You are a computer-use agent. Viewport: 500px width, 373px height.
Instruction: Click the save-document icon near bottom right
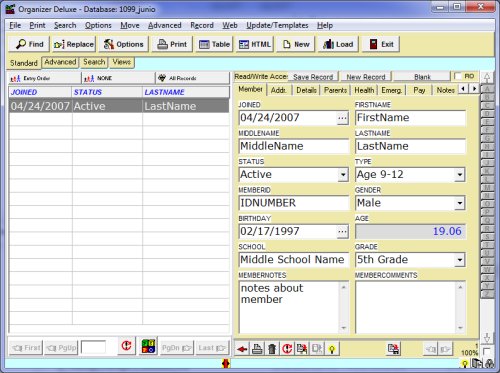click(x=394, y=349)
